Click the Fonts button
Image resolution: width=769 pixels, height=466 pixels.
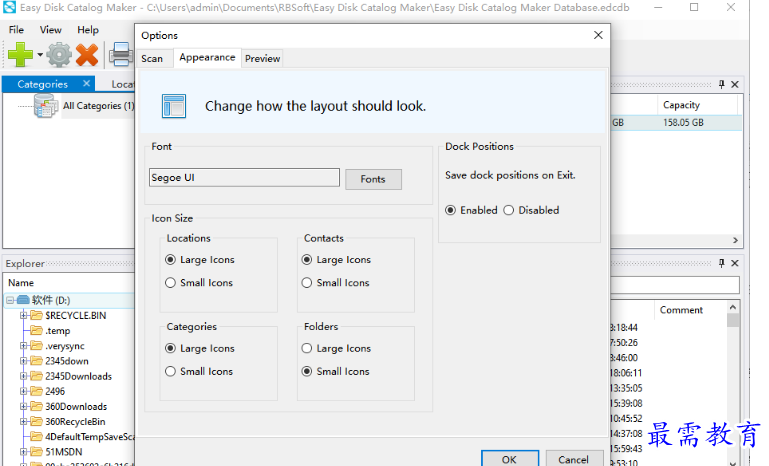[x=373, y=179]
